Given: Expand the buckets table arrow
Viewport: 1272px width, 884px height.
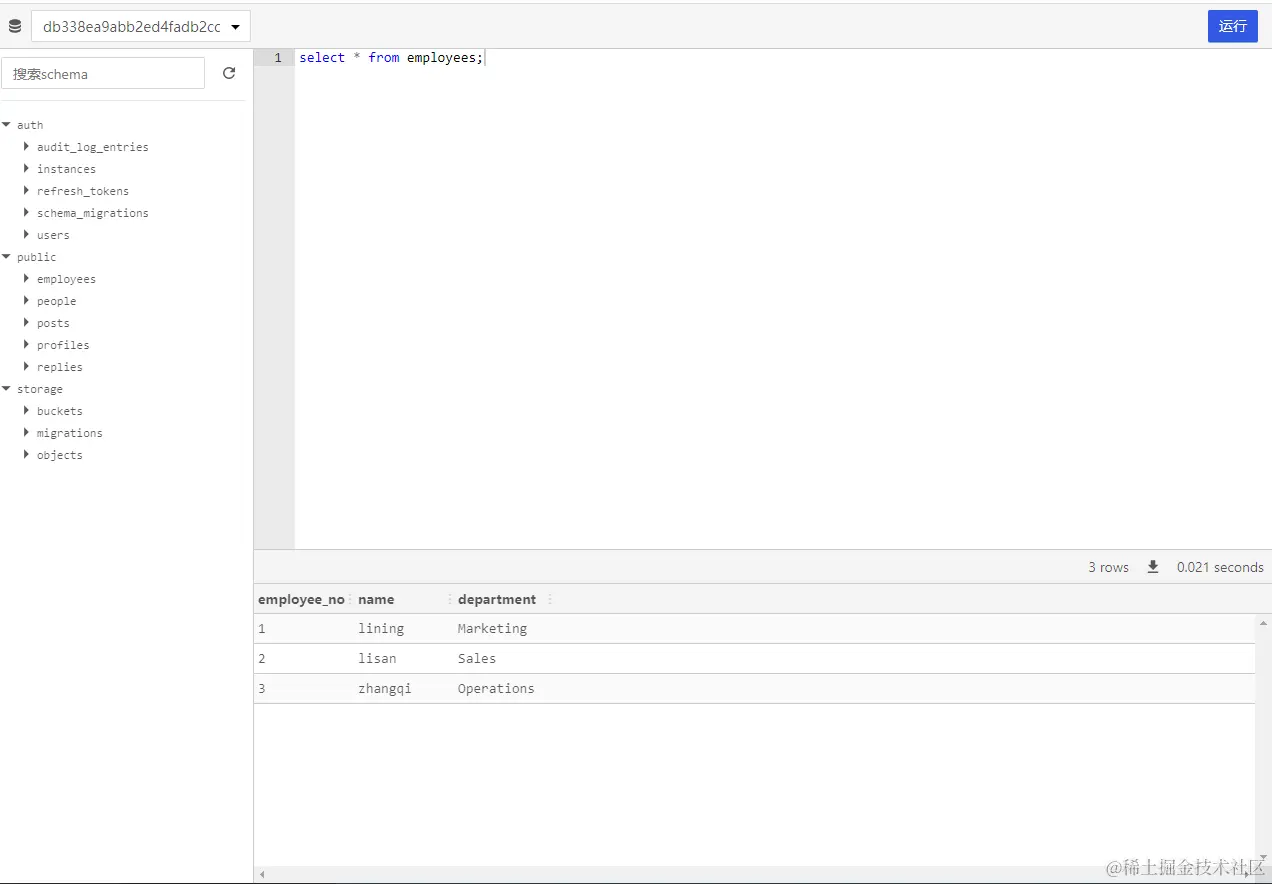Looking at the screenshot, I should pyautogui.click(x=27, y=410).
